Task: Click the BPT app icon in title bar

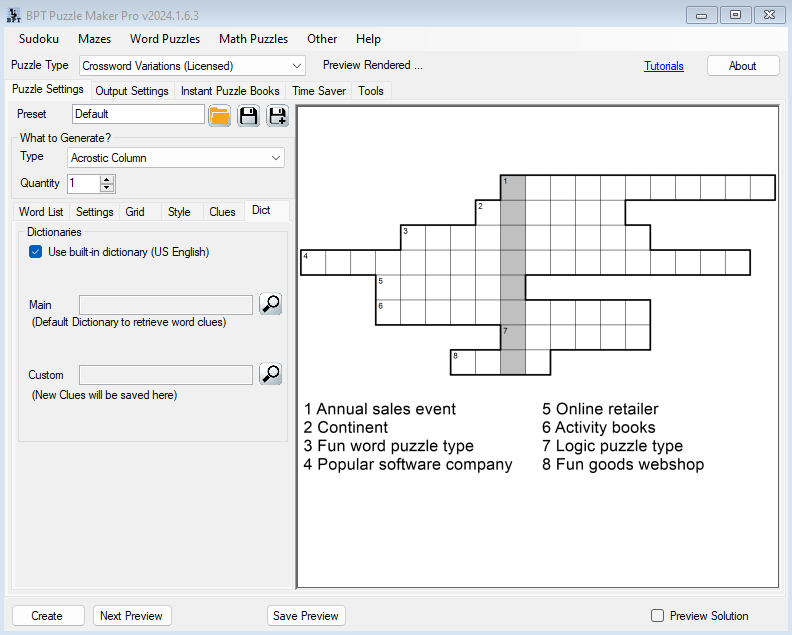Action: coord(12,15)
